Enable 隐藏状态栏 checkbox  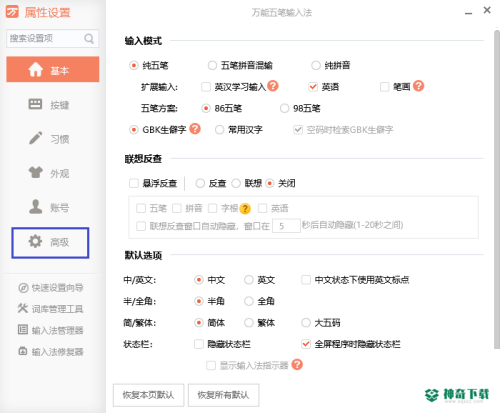tap(199, 344)
